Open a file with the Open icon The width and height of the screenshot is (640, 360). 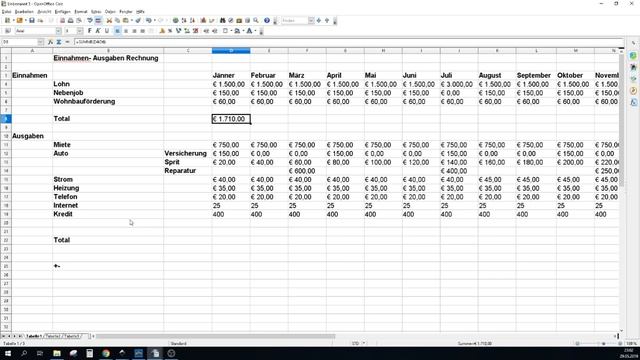pyautogui.click(x=19, y=20)
